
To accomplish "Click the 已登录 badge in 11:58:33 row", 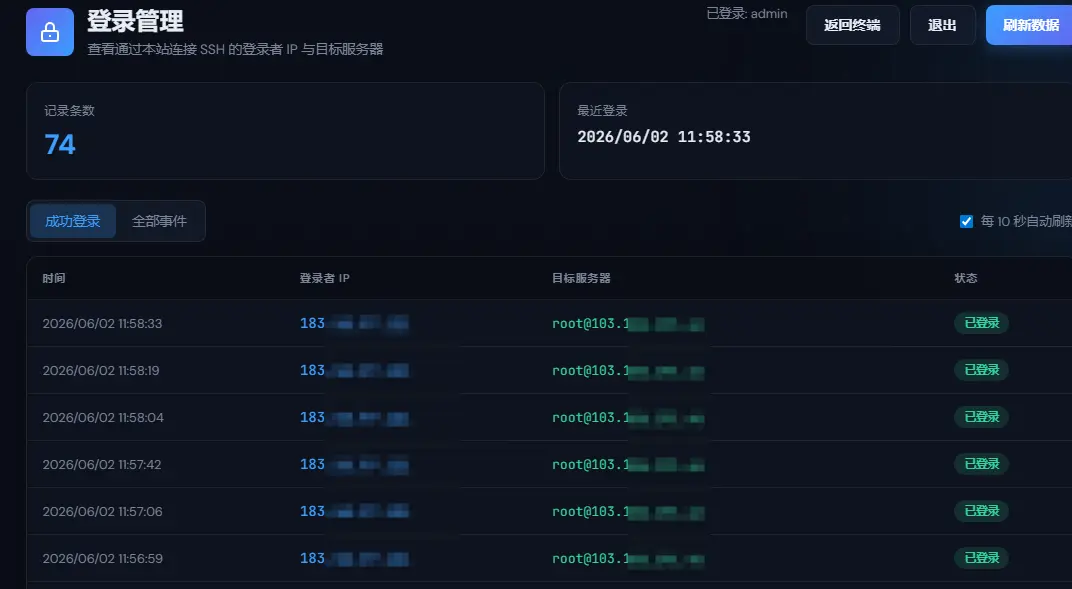I will coord(982,323).
